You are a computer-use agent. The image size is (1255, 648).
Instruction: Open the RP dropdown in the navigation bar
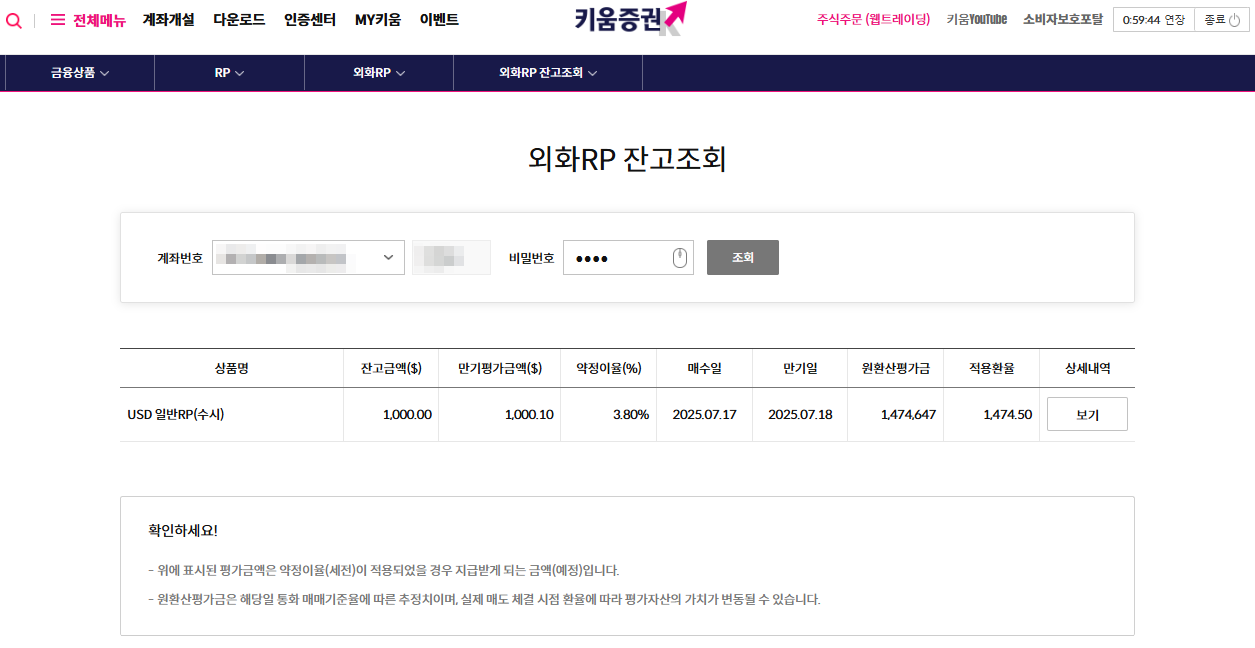[x=229, y=72]
